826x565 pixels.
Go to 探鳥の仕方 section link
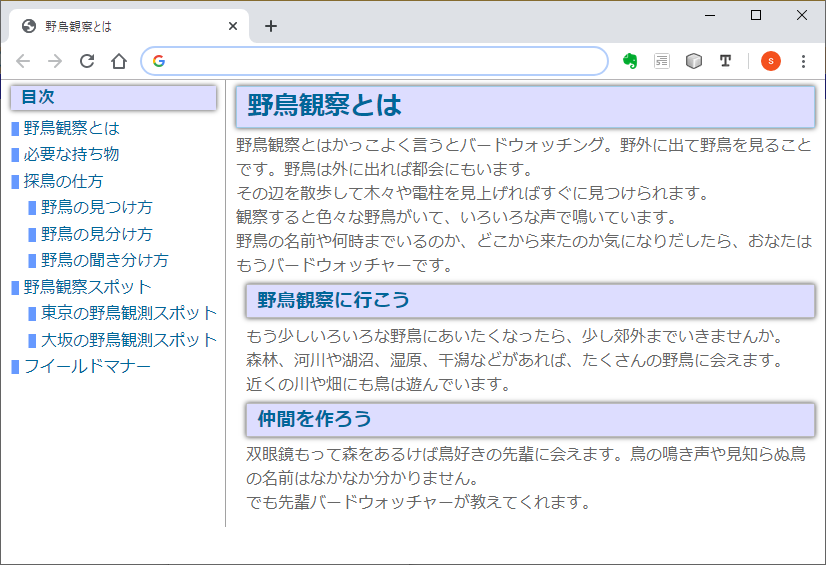click(x=63, y=181)
